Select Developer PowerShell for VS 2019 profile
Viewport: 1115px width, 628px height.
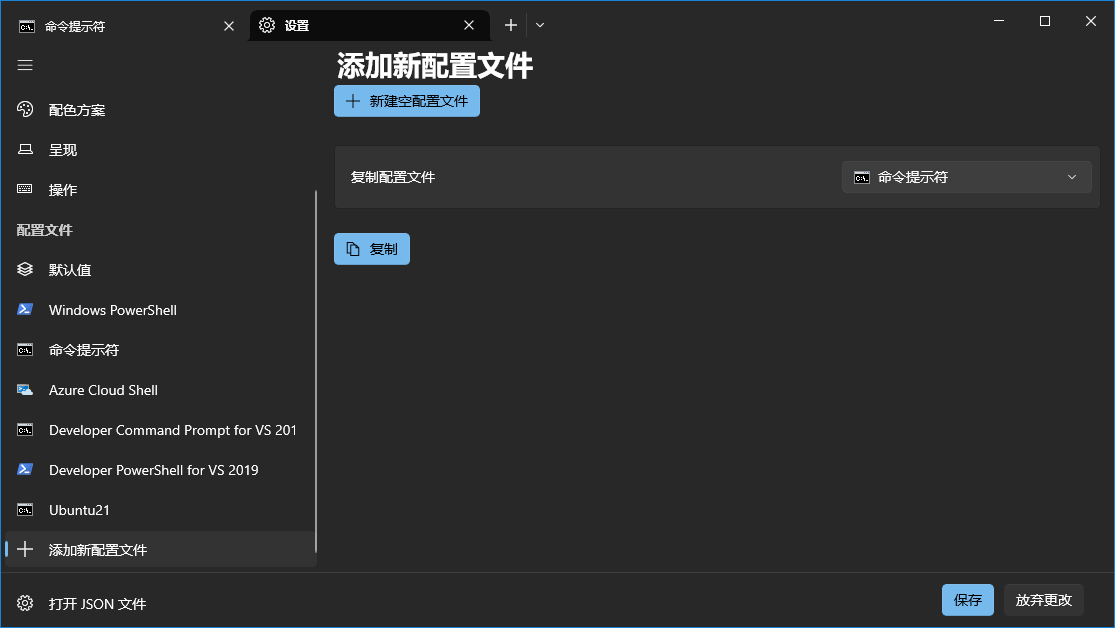tap(159, 469)
